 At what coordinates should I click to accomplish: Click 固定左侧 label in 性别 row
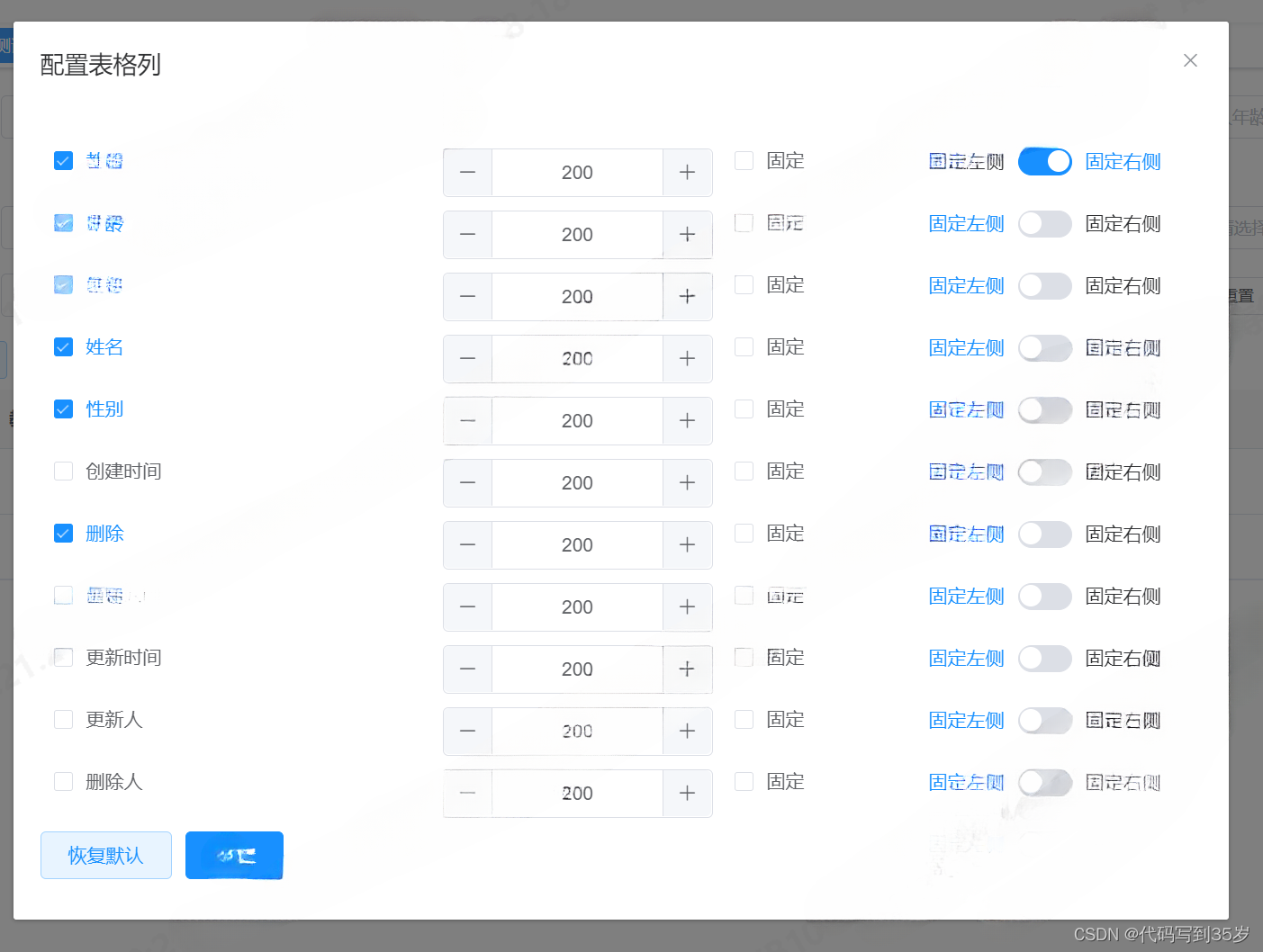point(967,410)
